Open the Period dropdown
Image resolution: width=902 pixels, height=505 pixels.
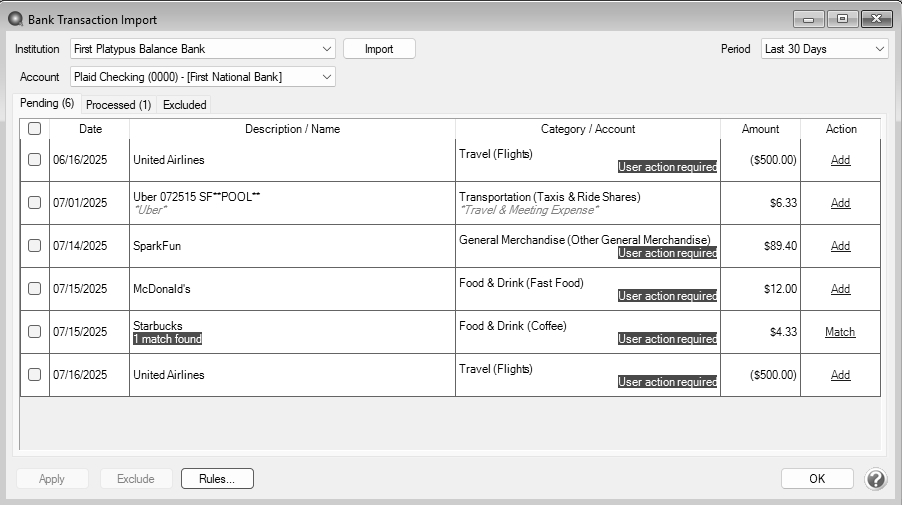824,49
